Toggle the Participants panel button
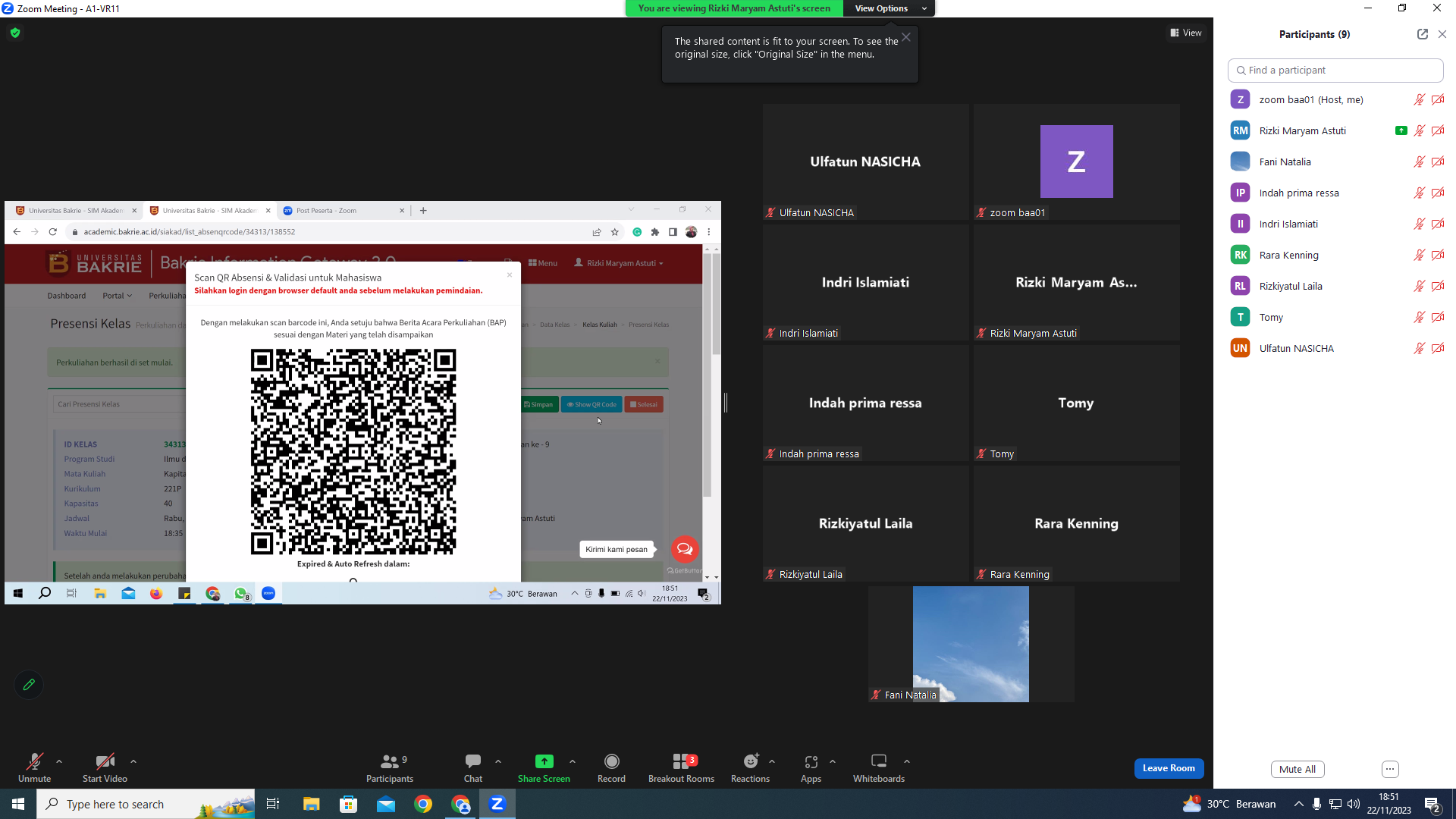Viewport: 1456px width, 819px height. click(x=390, y=767)
